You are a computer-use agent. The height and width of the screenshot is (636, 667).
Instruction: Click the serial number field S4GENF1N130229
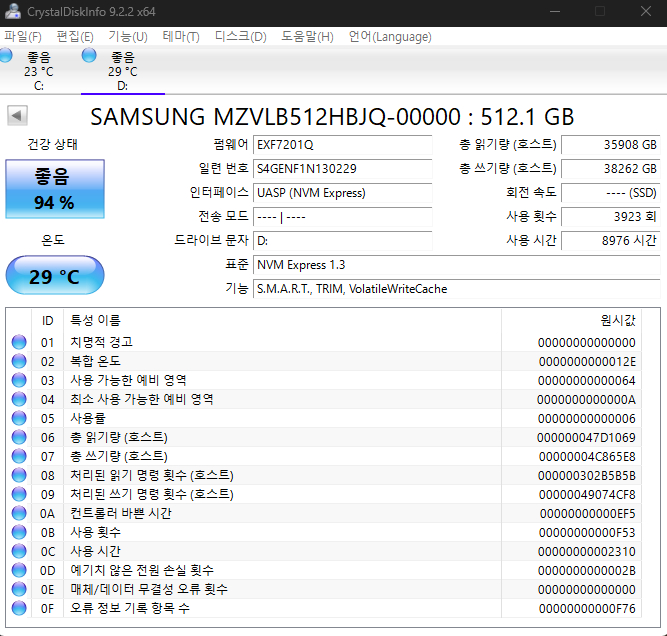coord(342,169)
